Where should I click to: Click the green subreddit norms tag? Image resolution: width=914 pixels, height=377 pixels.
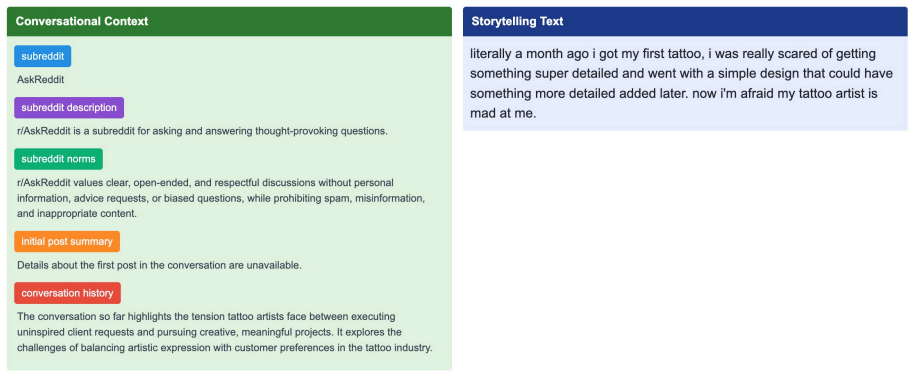pyautogui.click(x=58, y=159)
